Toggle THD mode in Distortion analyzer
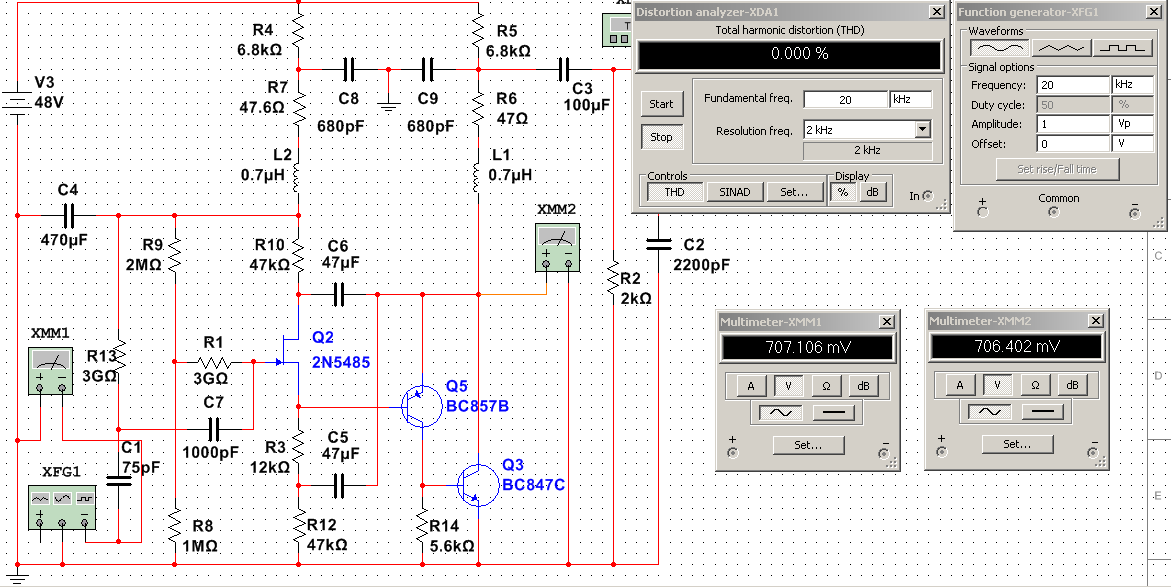This screenshot has width=1171, height=588. click(x=674, y=192)
